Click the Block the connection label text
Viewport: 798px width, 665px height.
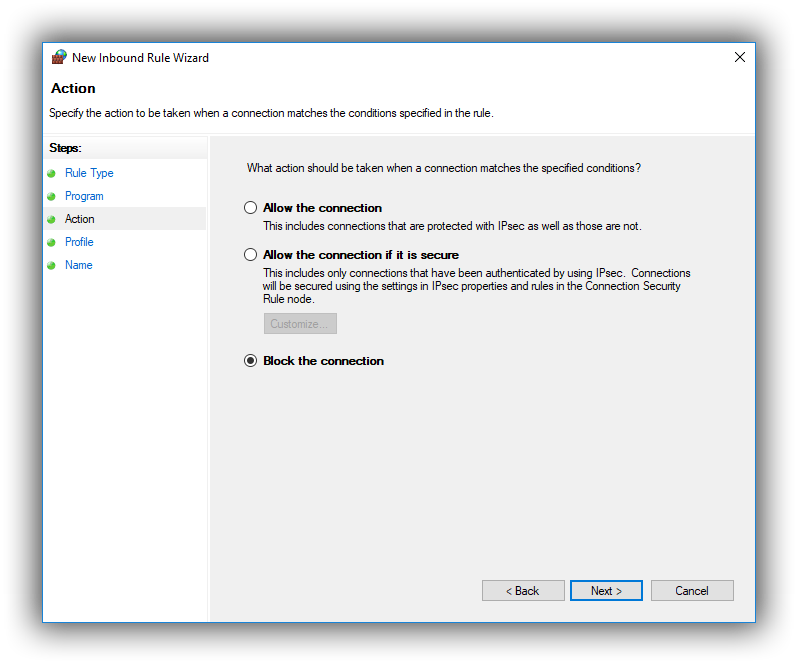tap(324, 361)
